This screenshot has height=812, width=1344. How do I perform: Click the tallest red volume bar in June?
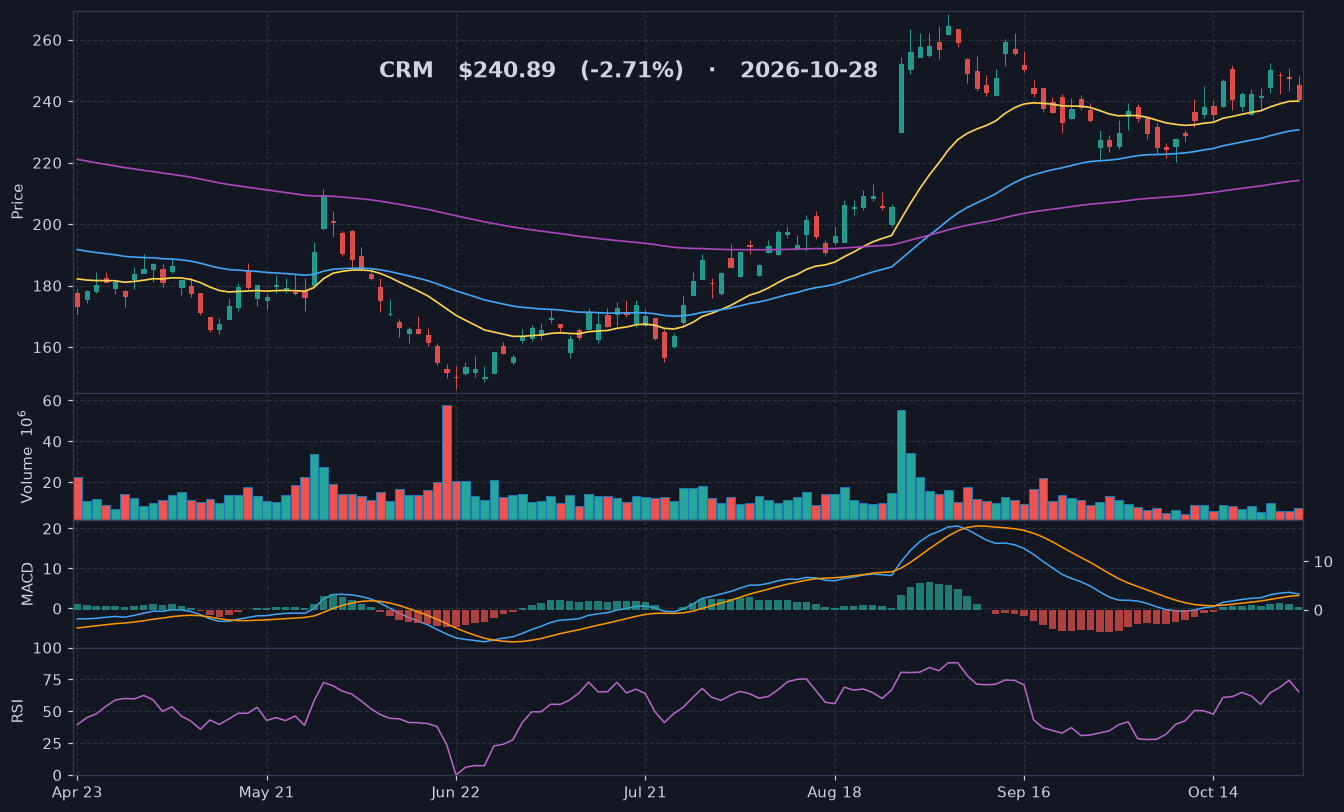point(447,462)
